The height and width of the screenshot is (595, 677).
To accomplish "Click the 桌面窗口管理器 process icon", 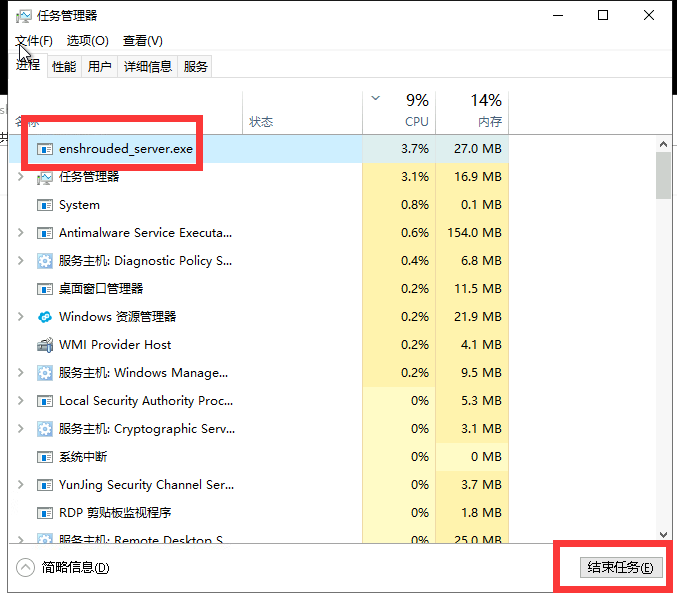I will pos(45,289).
